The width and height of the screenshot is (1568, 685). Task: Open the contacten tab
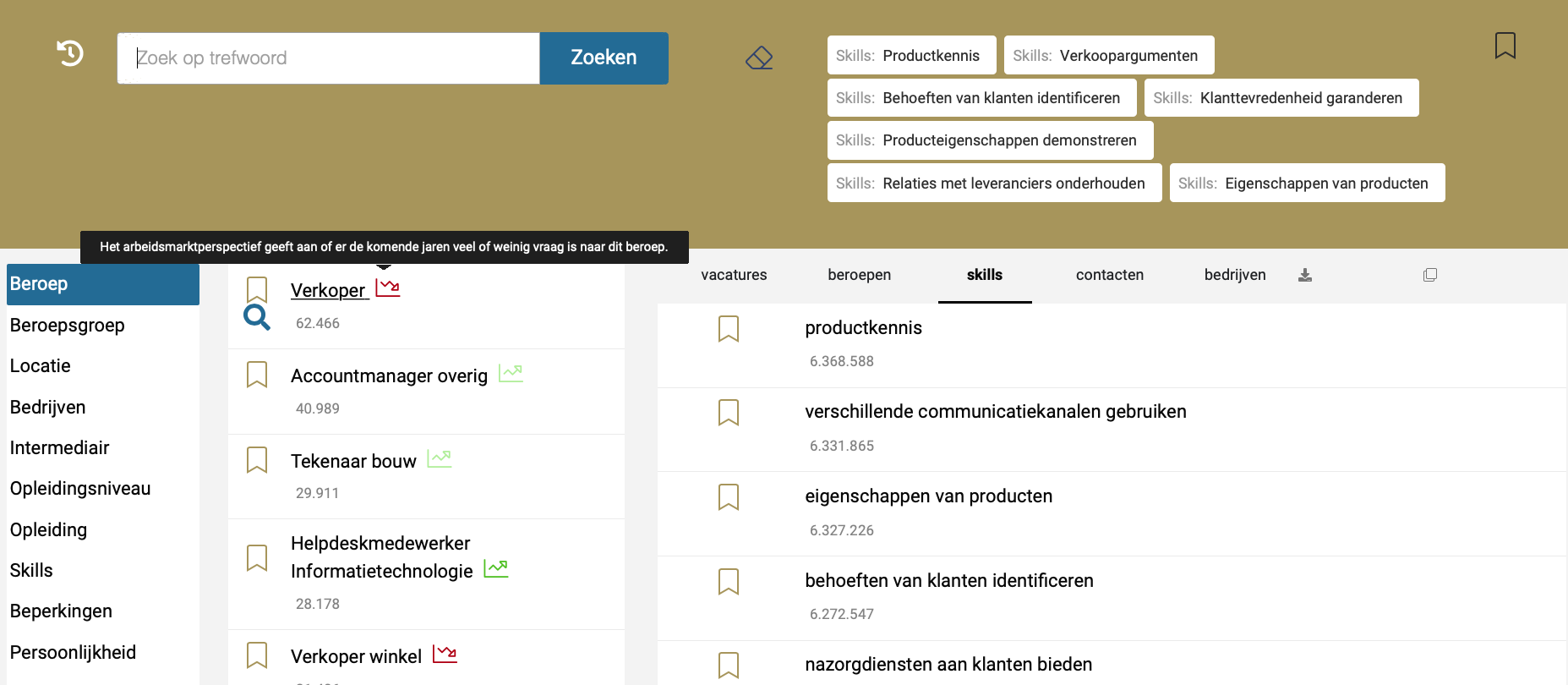[1109, 275]
